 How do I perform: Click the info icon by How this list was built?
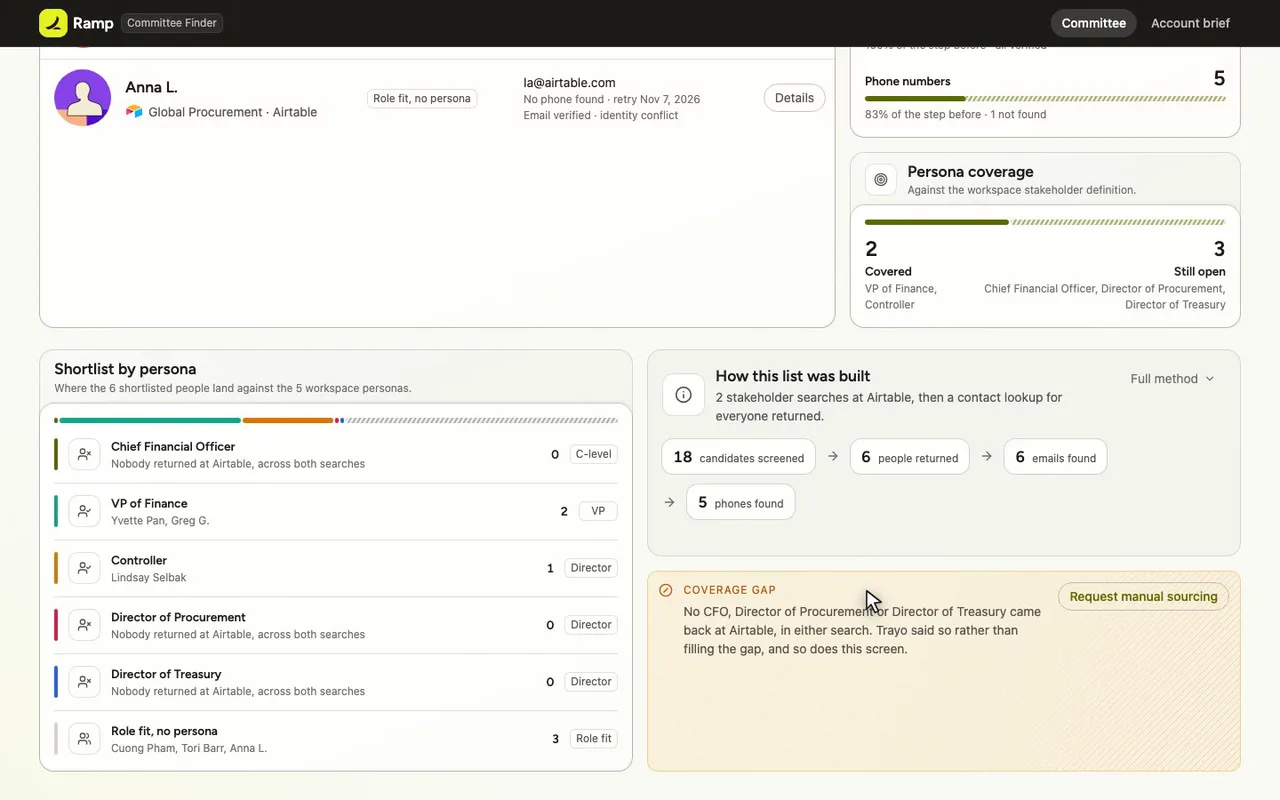(684, 395)
